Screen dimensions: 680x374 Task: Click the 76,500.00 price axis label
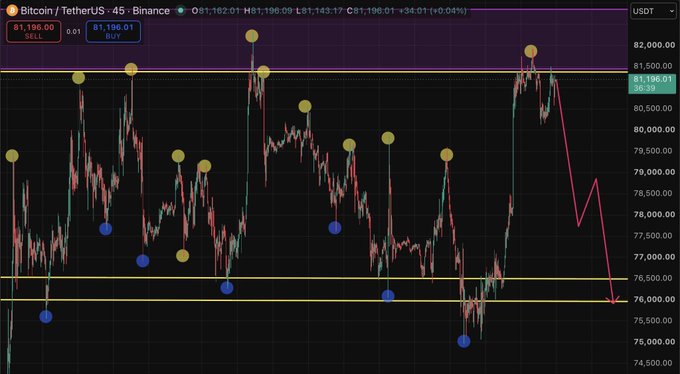[x=654, y=279]
